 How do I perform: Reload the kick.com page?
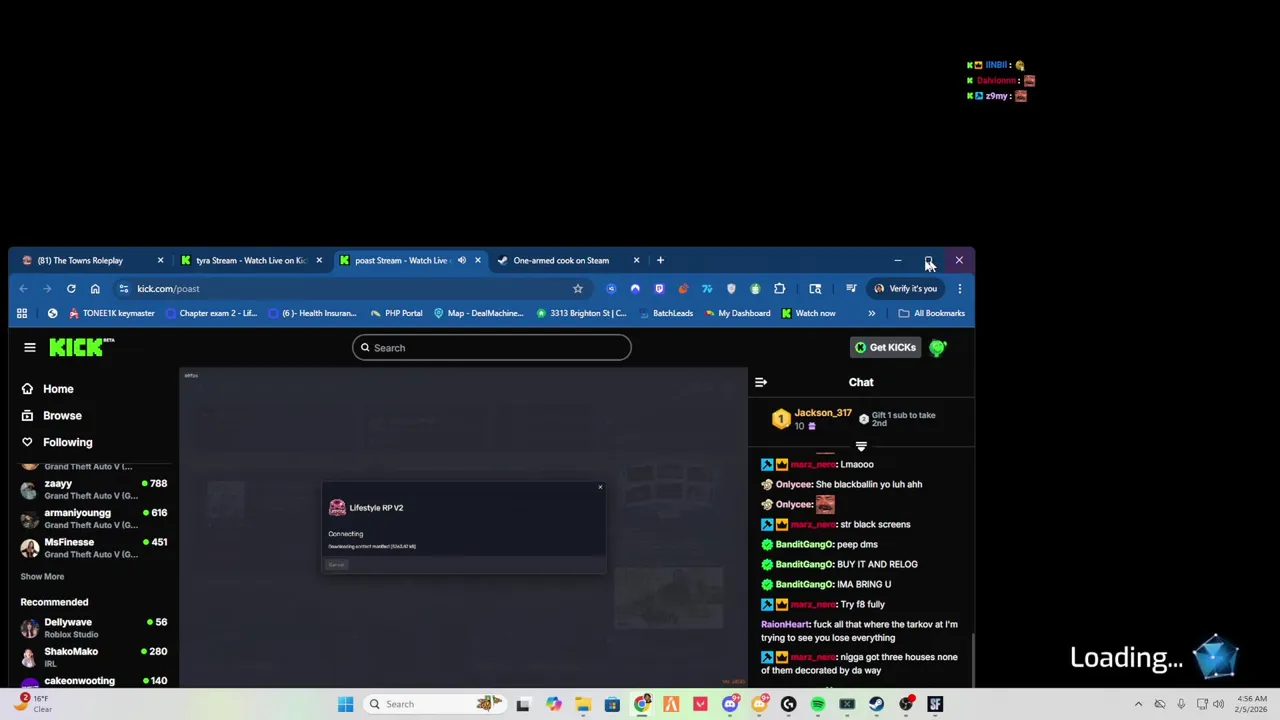click(x=71, y=288)
